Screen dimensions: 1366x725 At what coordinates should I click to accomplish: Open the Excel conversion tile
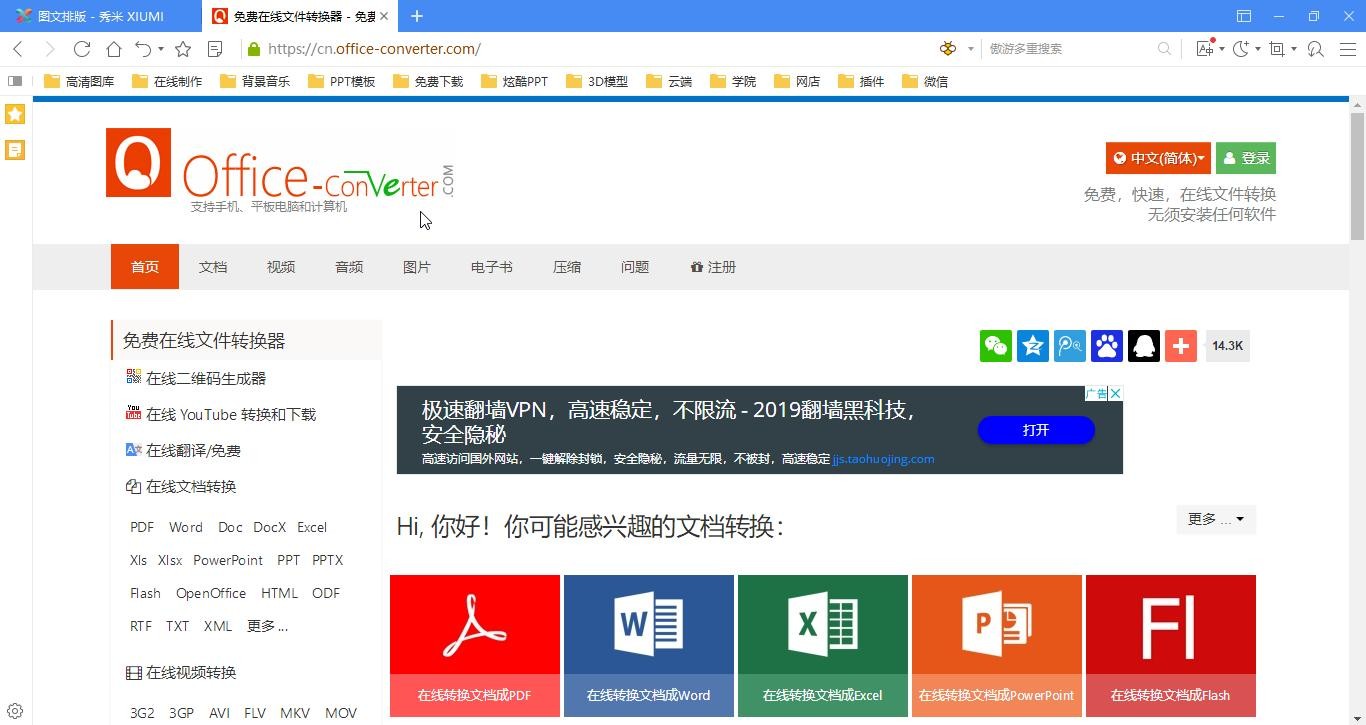pos(822,645)
